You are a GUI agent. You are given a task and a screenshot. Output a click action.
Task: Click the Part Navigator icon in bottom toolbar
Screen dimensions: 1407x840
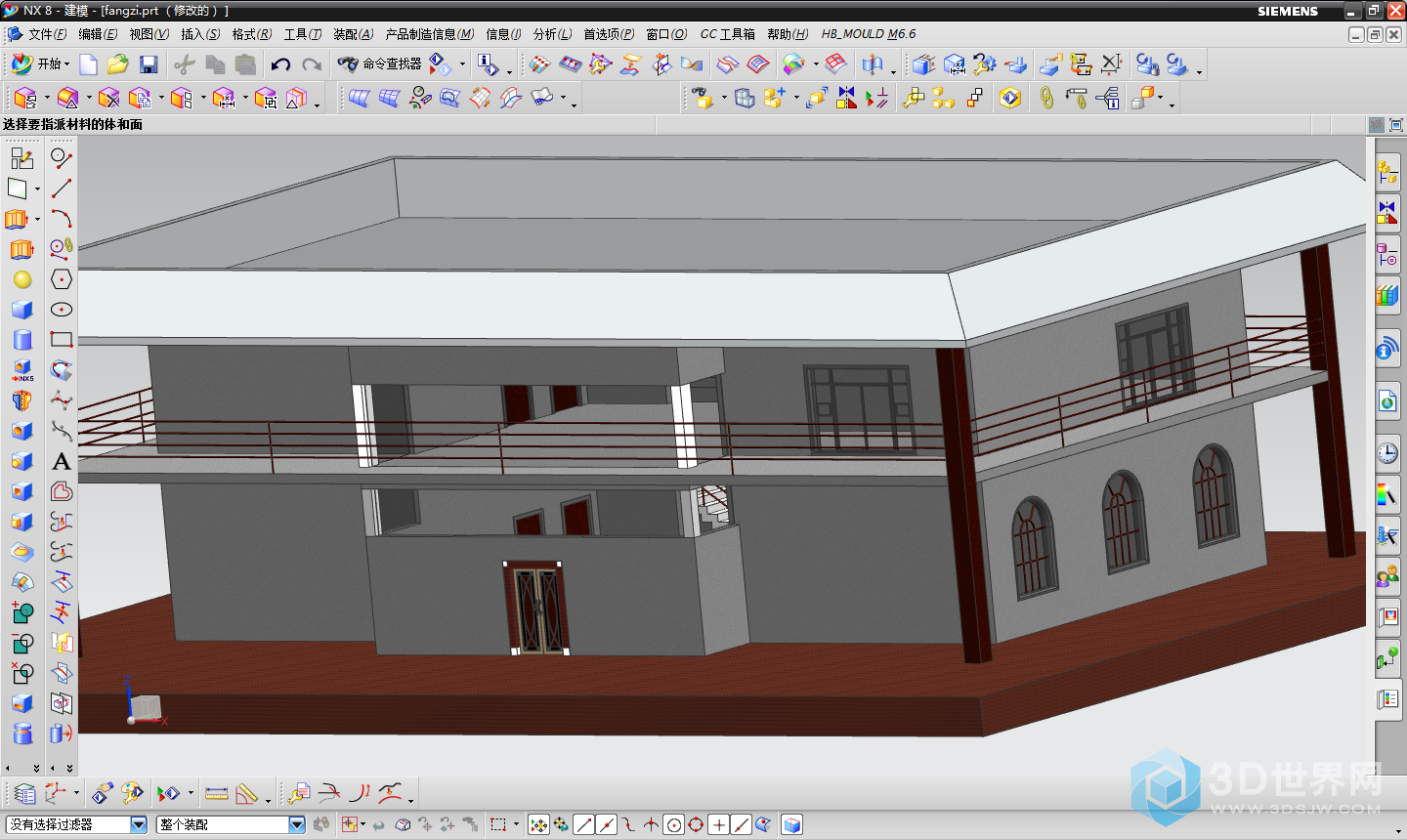coord(24,793)
